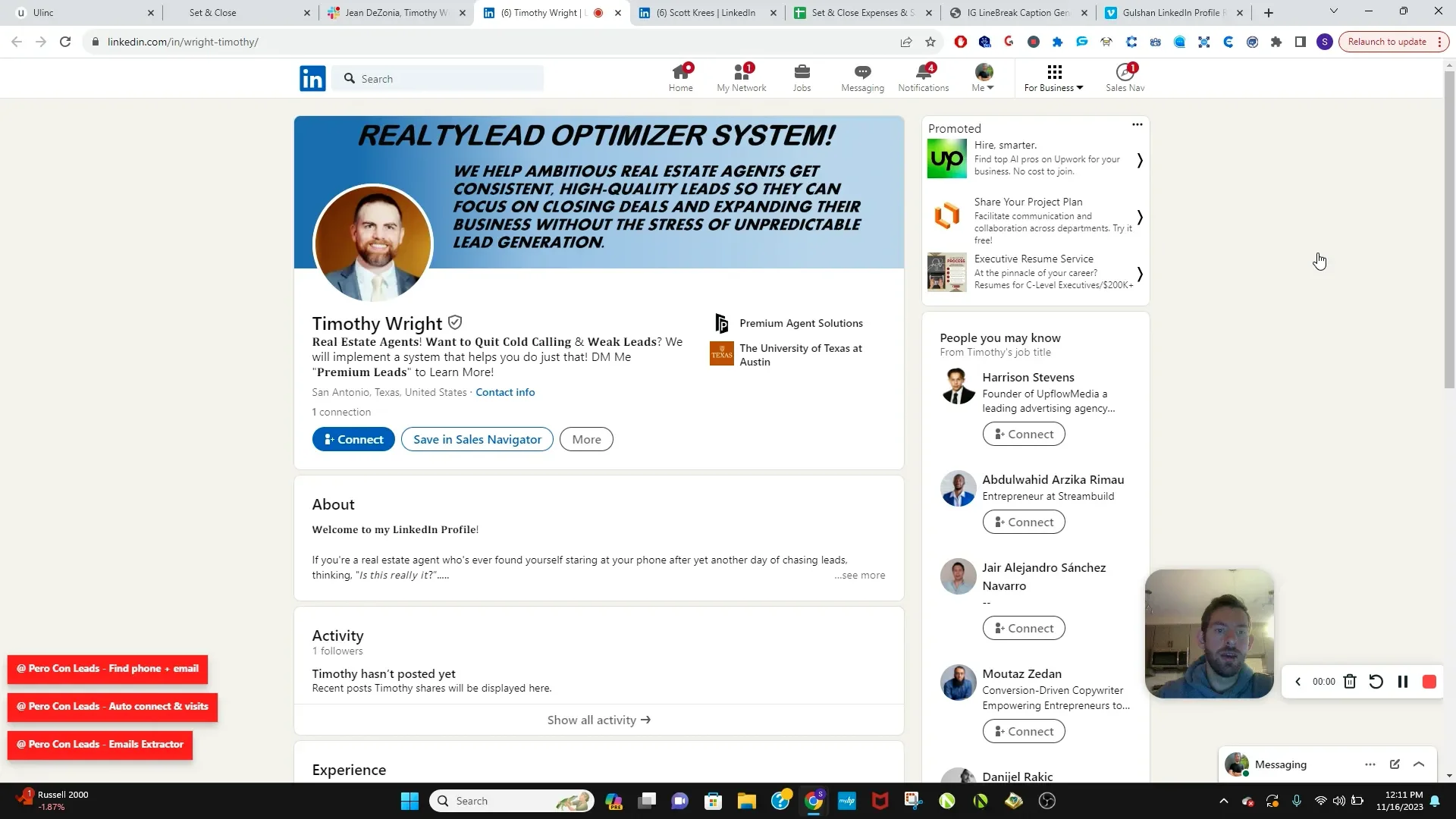Pause the screen recording
Screen dimensions: 1456x819
(1403, 682)
